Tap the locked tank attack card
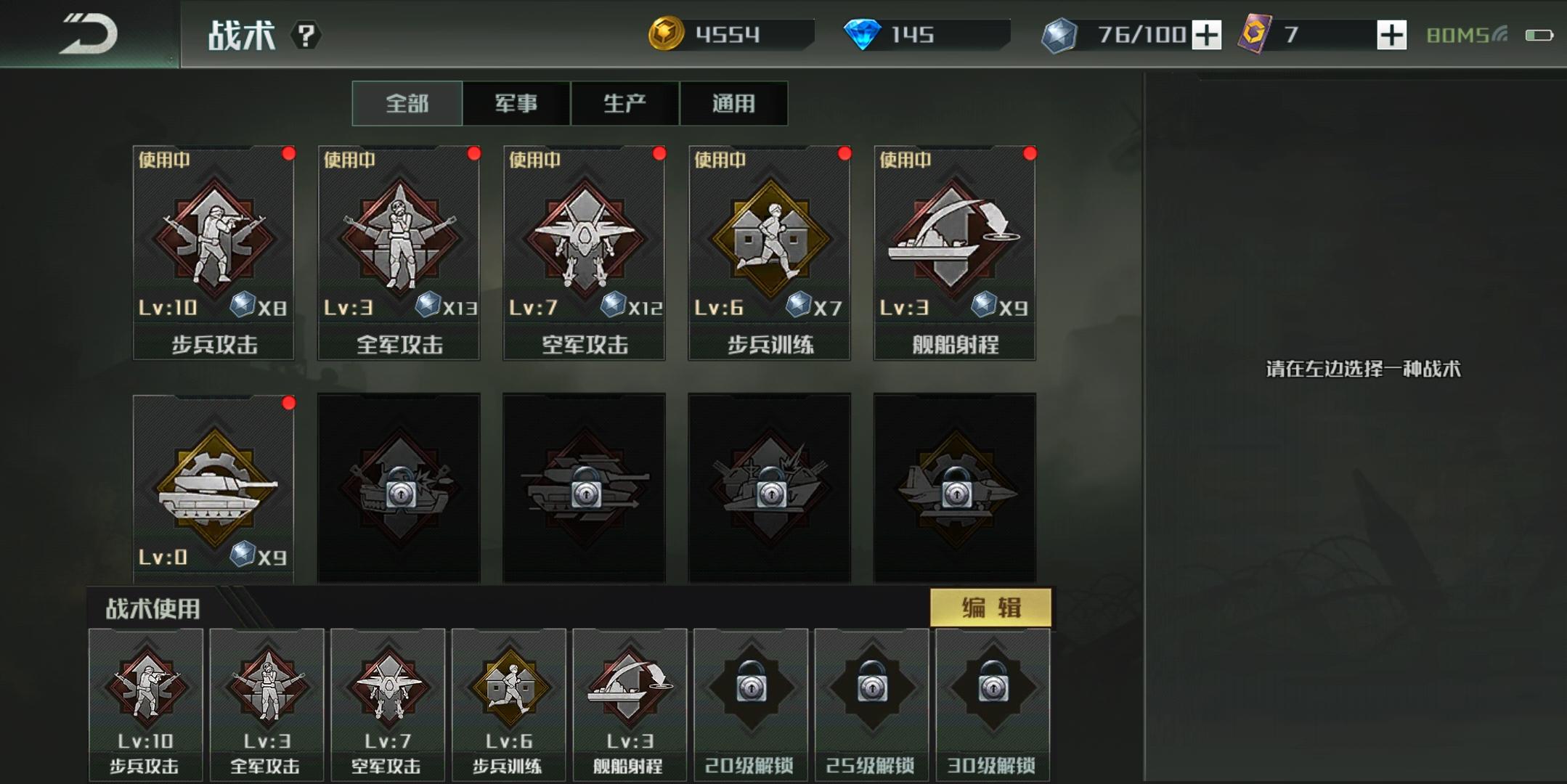Screen dimensions: 1567x784 (x=399, y=489)
